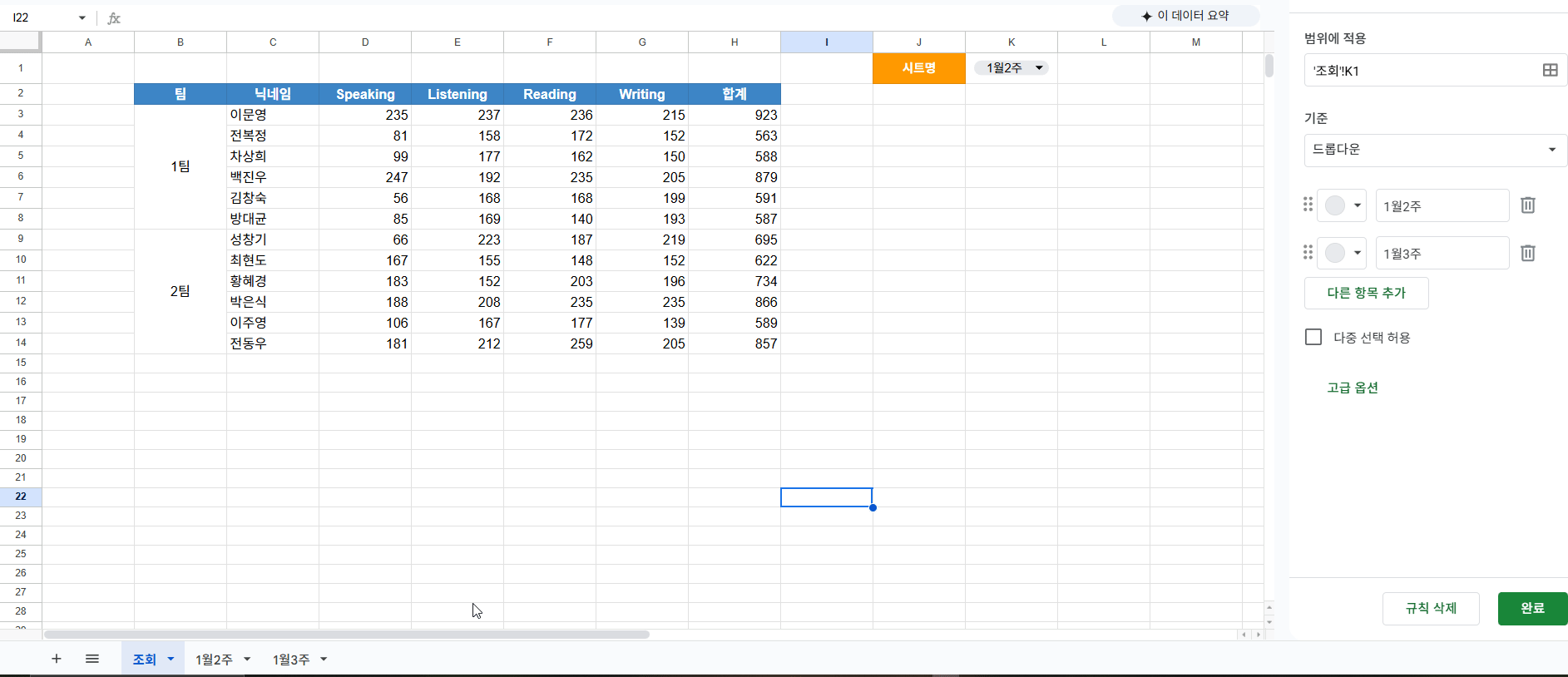Open the 기준 드롭다운 criteria selector
The width and height of the screenshot is (1568, 677).
tap(1435, 150)
